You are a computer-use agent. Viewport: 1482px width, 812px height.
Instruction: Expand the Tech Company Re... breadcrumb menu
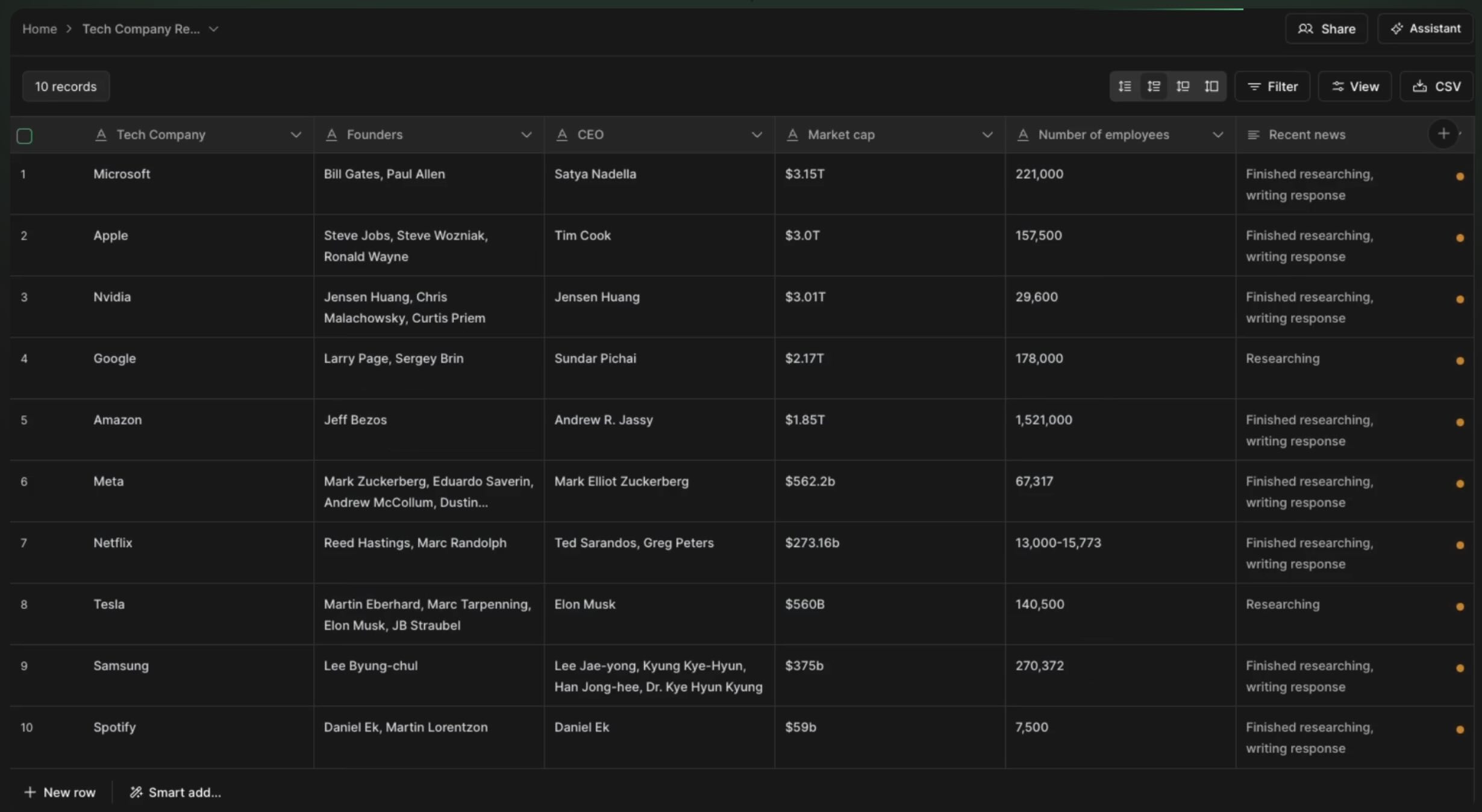[x=214, y=29]
